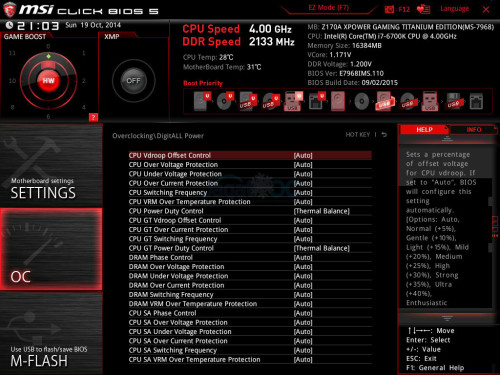Viewport: 500px width, 375px height.
Task: Click the 21:03 clock time display
Action: (38, 26)
